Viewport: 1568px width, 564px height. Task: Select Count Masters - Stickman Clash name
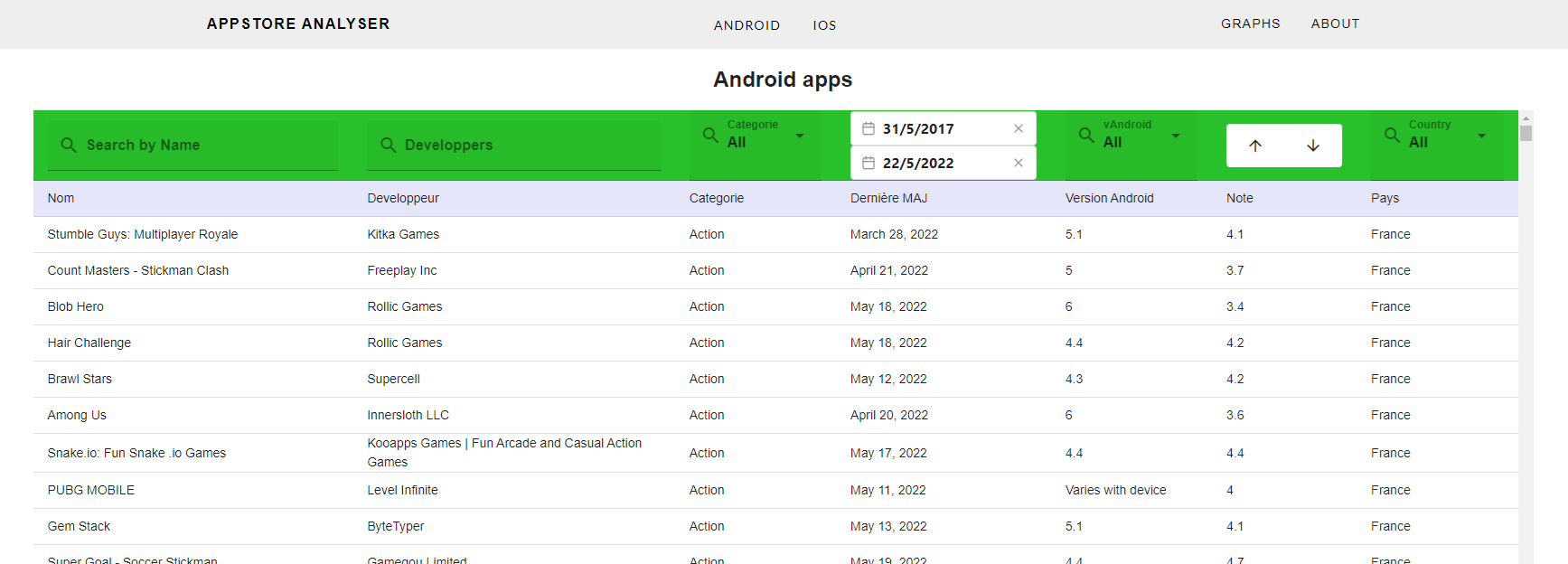coord(138,270)
